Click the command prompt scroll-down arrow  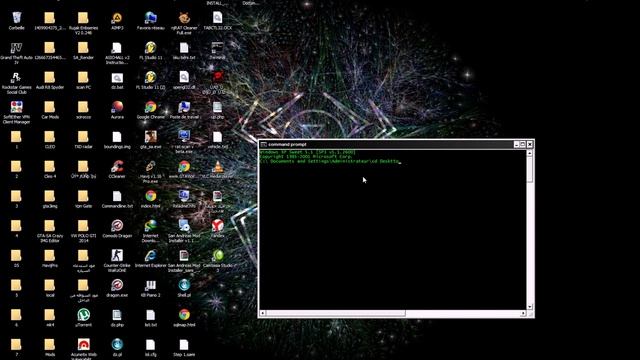click(530, 307)
